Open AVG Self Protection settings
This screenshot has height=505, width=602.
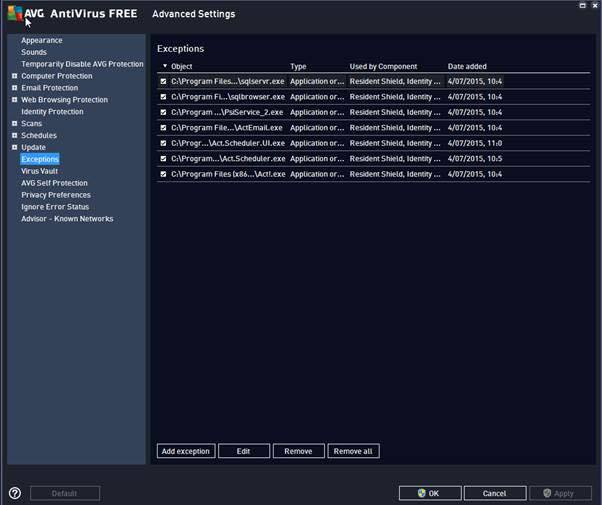tap(55, 183)
